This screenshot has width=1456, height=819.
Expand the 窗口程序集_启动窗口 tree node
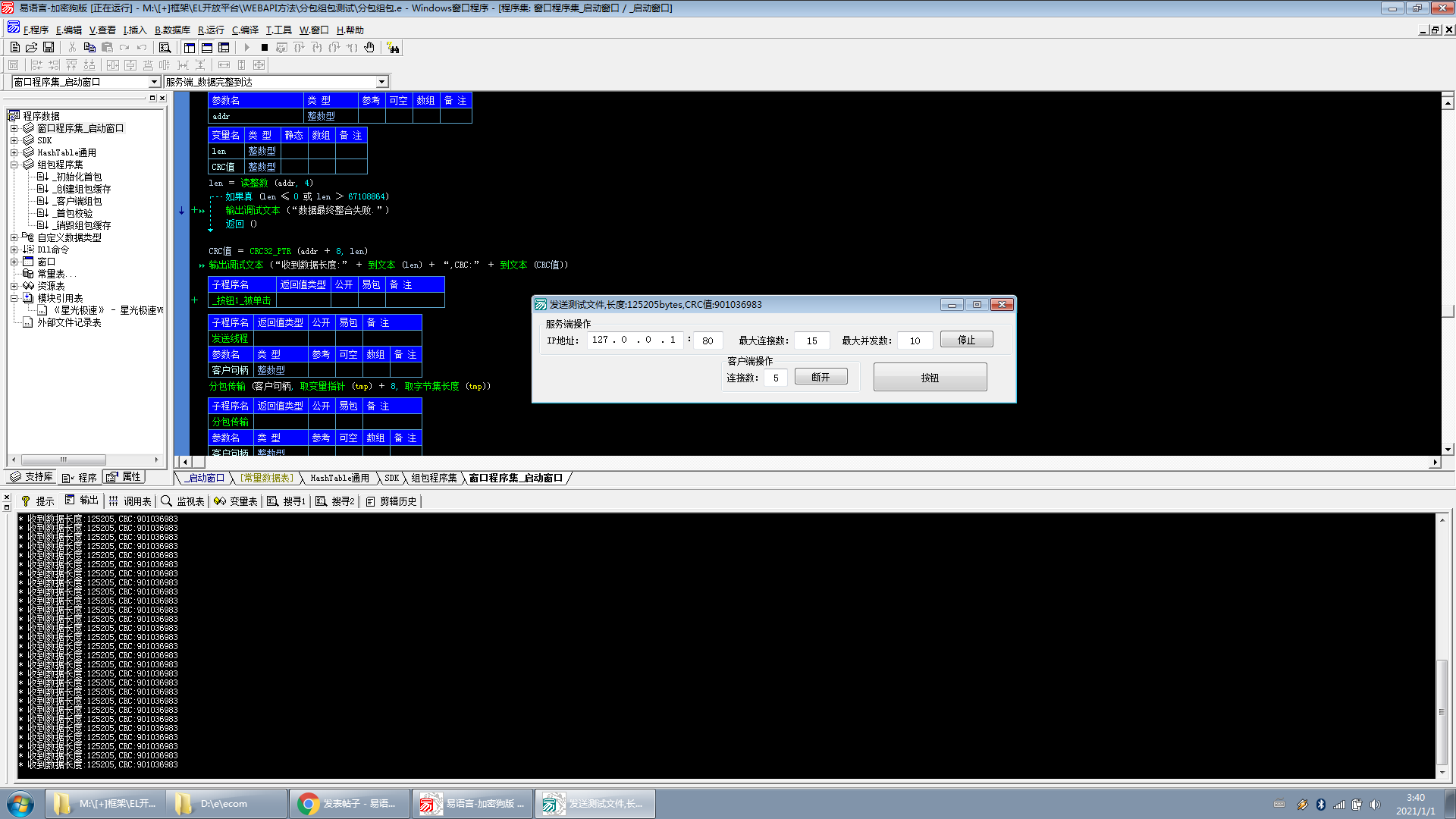tap(14, 128)
